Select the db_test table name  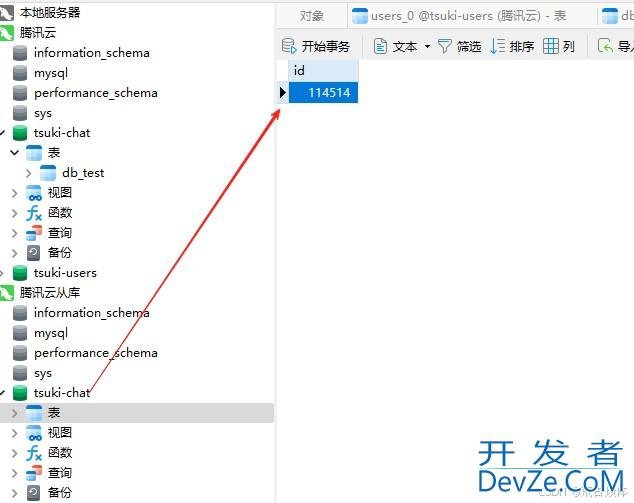tap(83, 173)
